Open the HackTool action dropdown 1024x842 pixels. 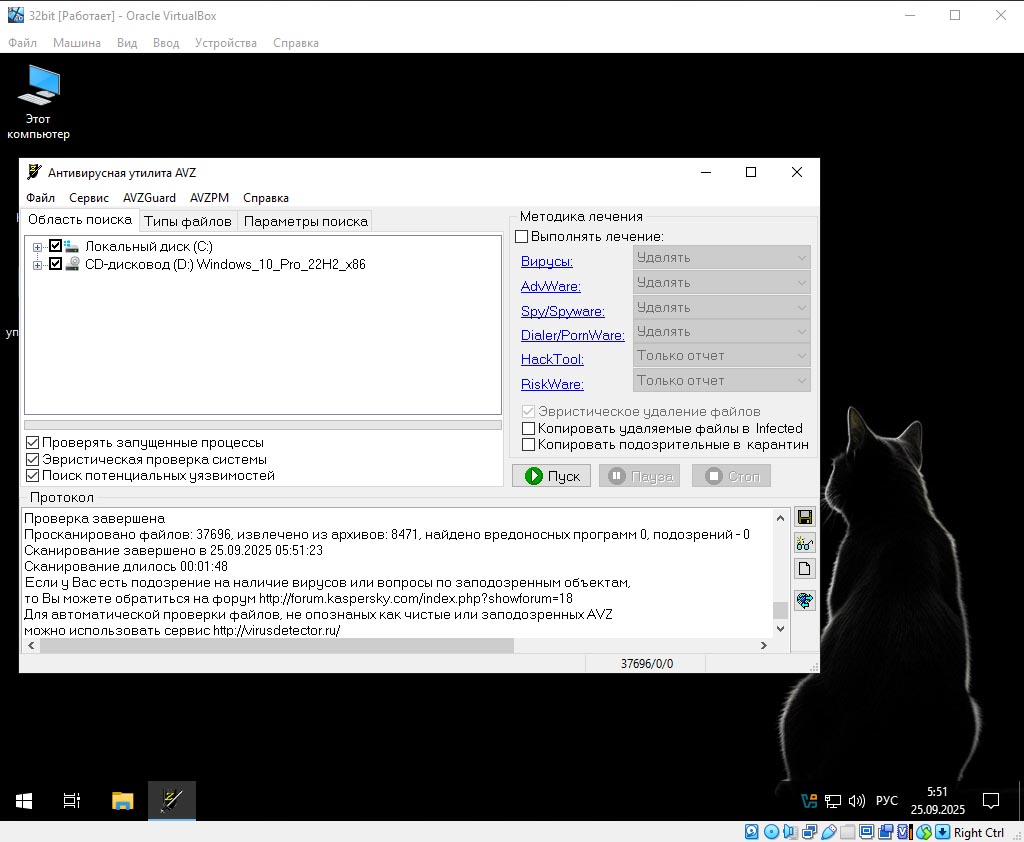[x=721, y=356]
